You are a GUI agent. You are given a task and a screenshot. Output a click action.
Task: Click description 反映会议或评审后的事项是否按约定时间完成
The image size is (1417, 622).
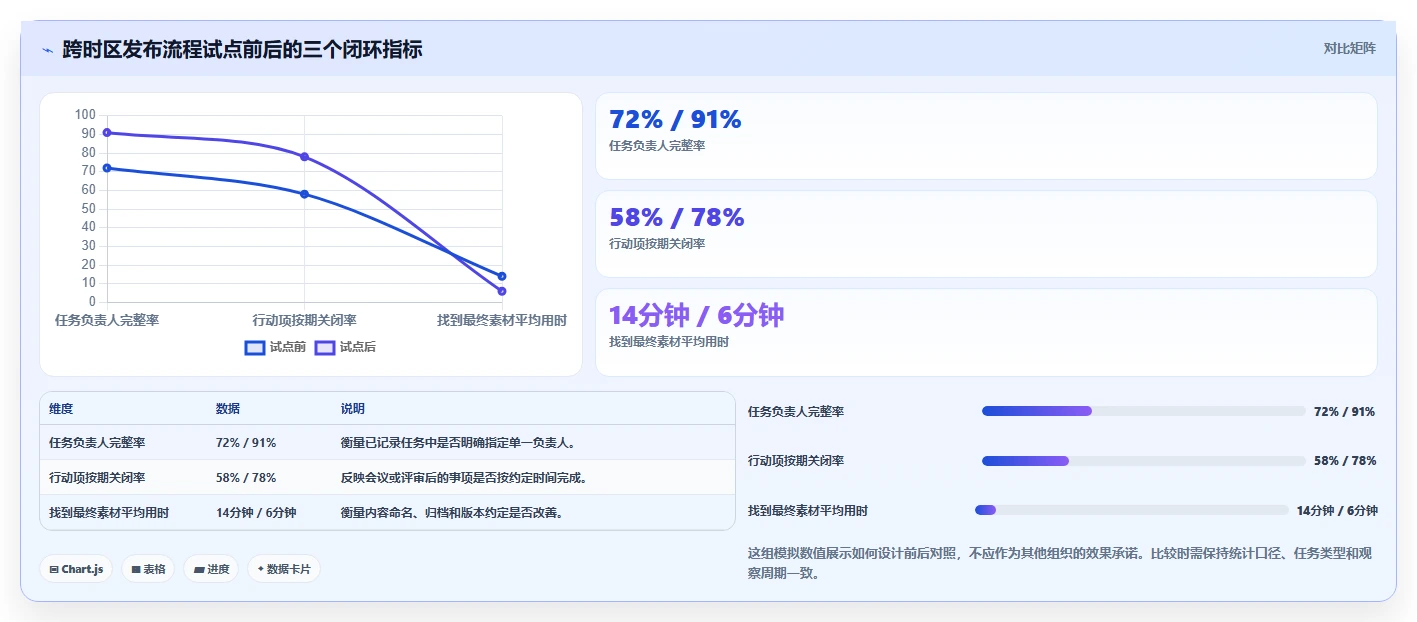pyautogui.click(x=464, y=478)
